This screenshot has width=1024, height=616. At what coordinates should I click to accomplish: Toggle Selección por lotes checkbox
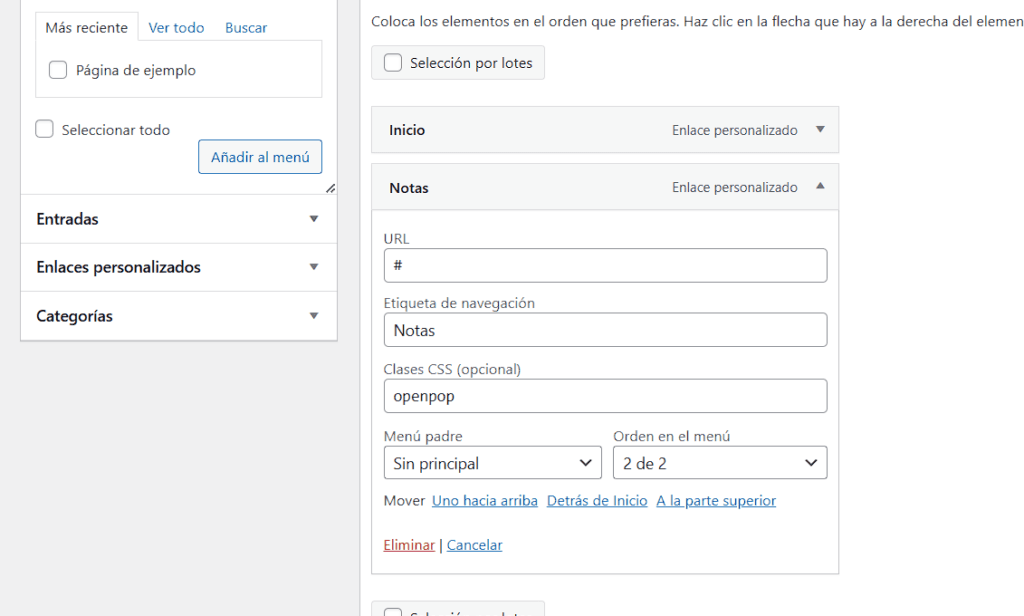(393, 63)
